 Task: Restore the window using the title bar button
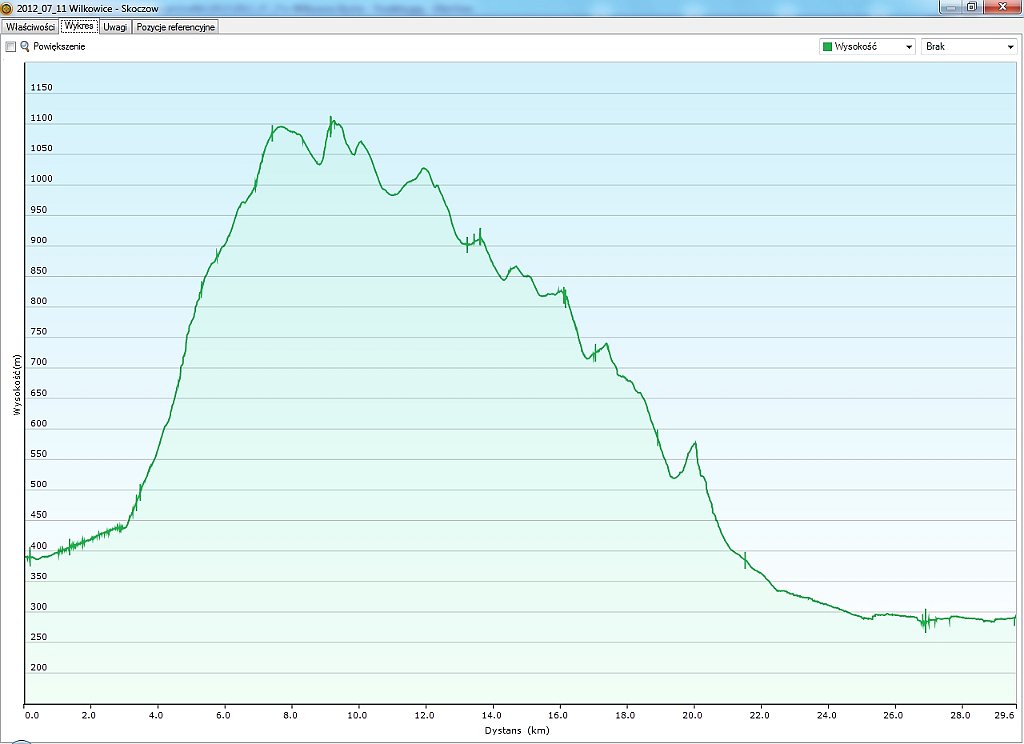tap(971, 7)
